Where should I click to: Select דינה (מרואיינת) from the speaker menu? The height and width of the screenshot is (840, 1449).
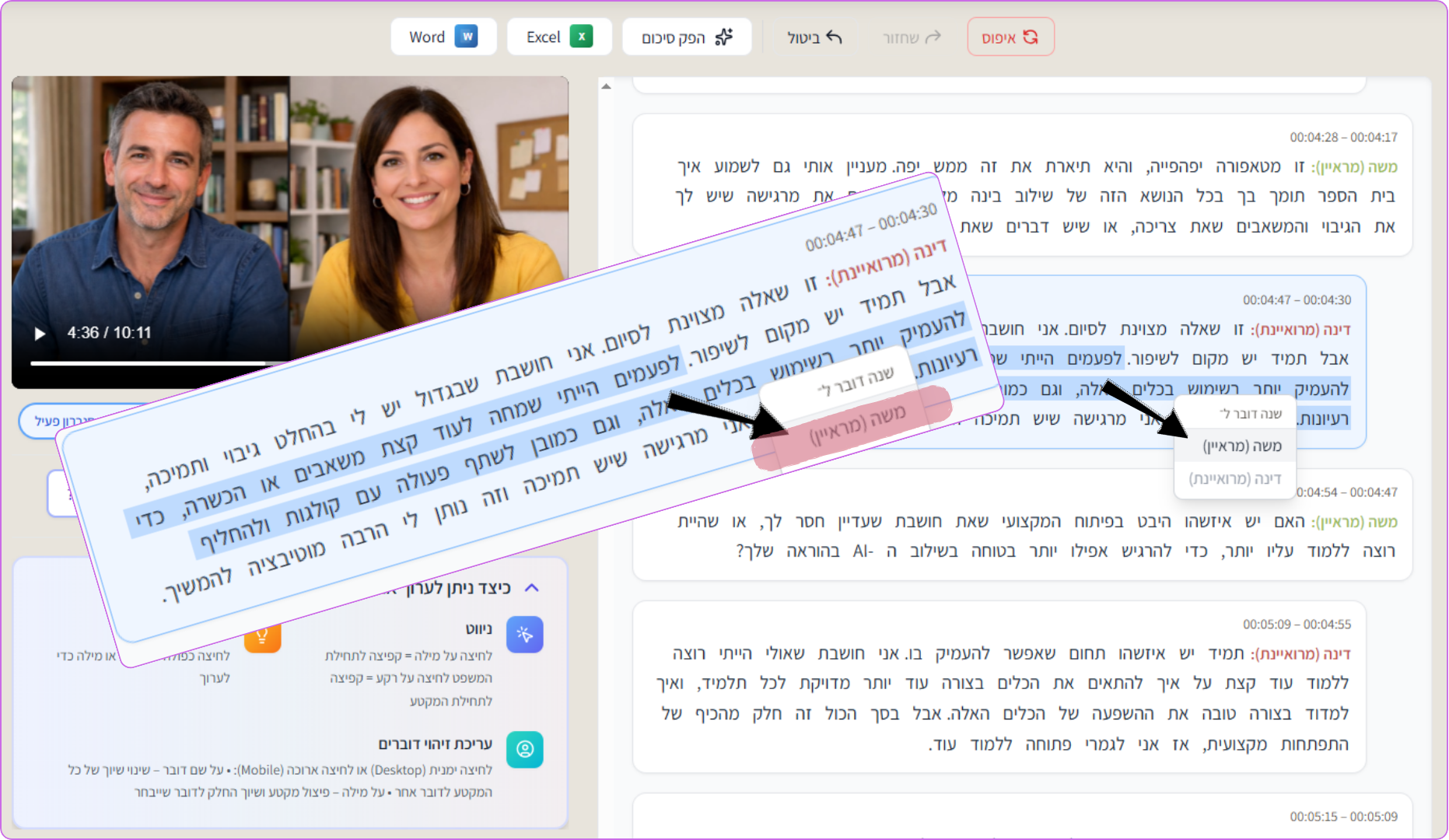pos(1234,478)
